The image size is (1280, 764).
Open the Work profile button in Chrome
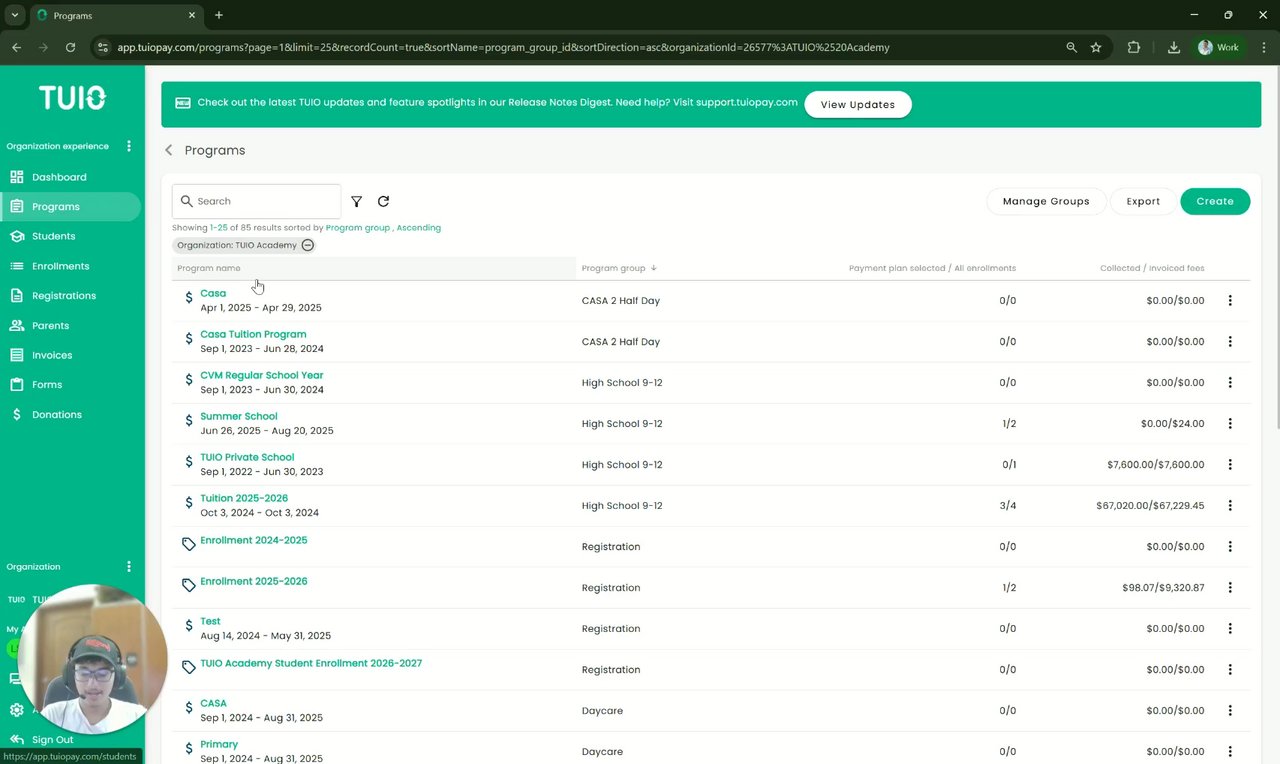tap(1219, 47)
